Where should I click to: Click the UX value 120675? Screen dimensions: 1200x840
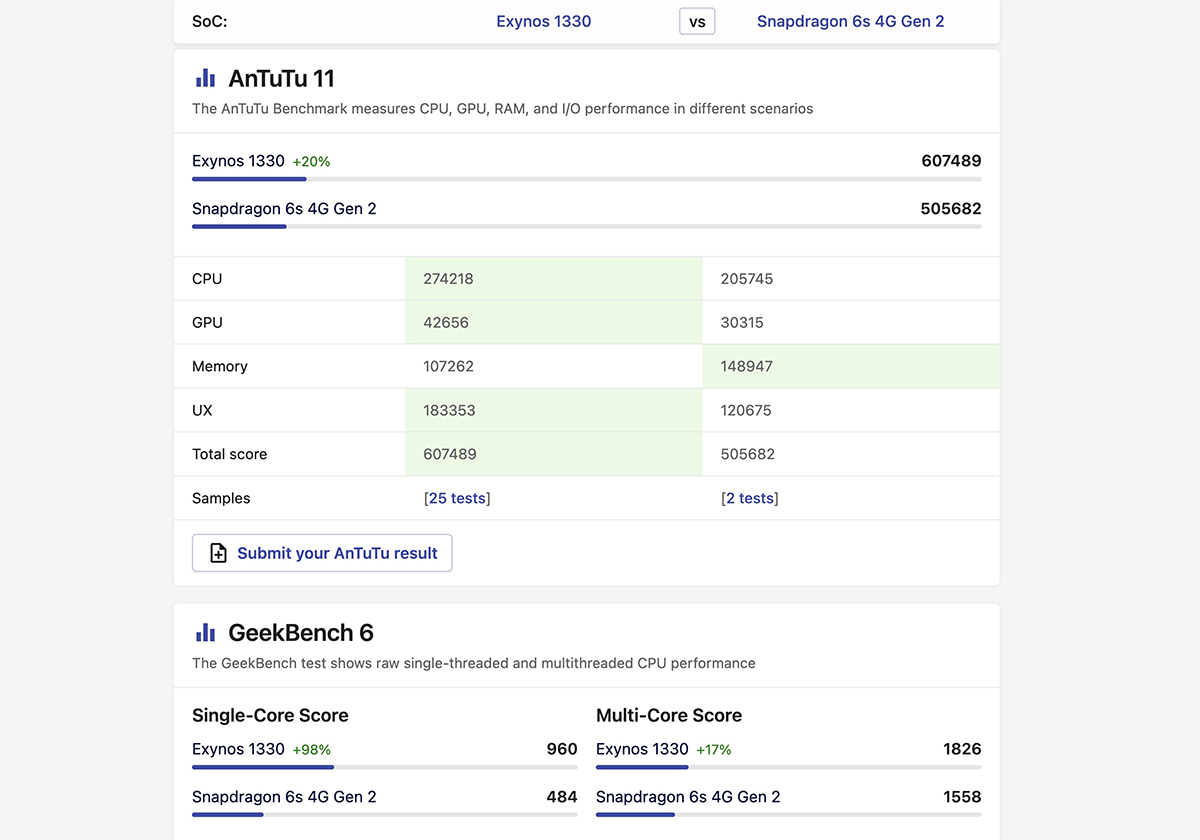746,411
